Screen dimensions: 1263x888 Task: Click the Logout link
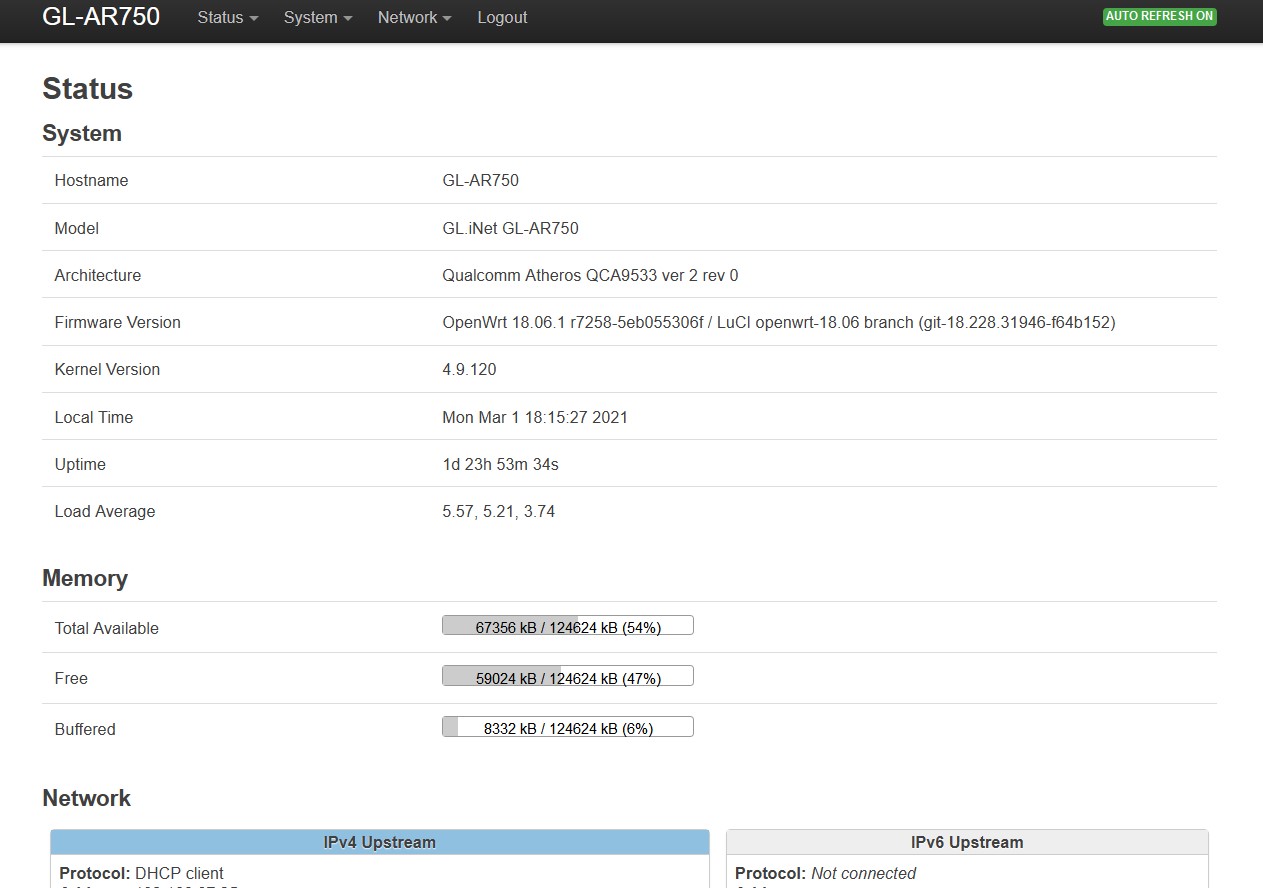502,18
